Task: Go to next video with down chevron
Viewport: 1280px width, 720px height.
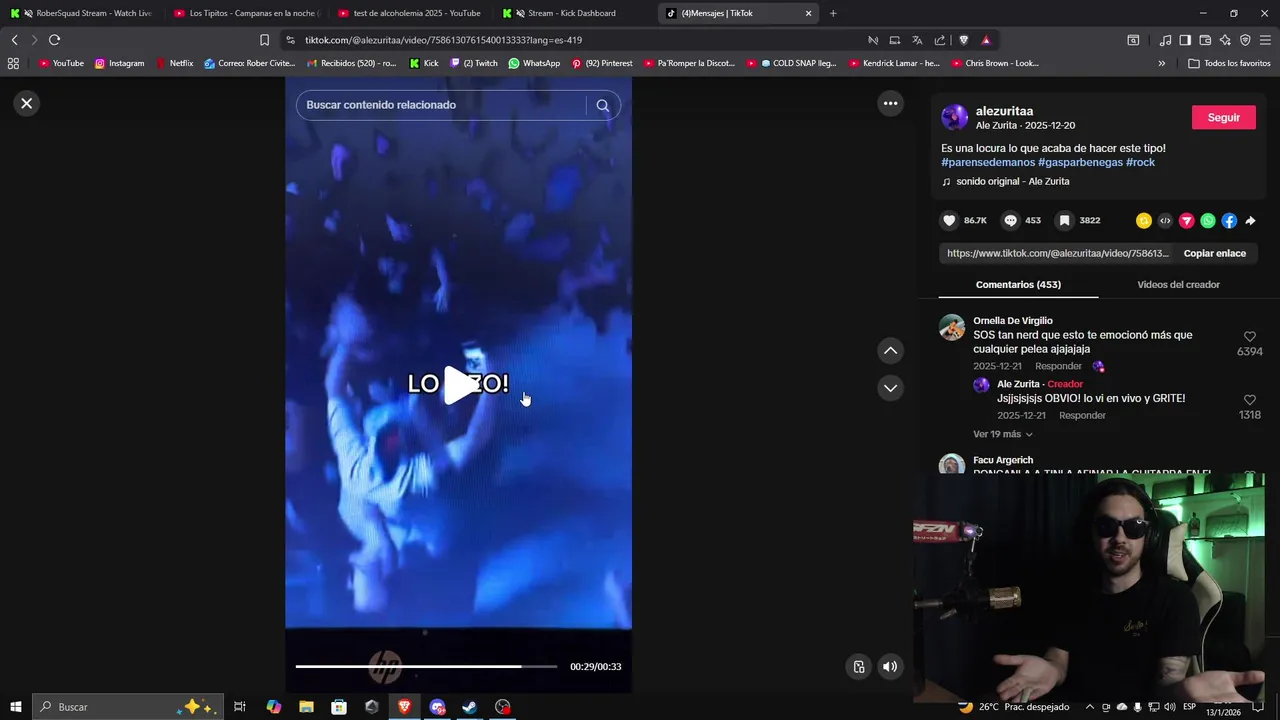Action: (x=890, y=388)
